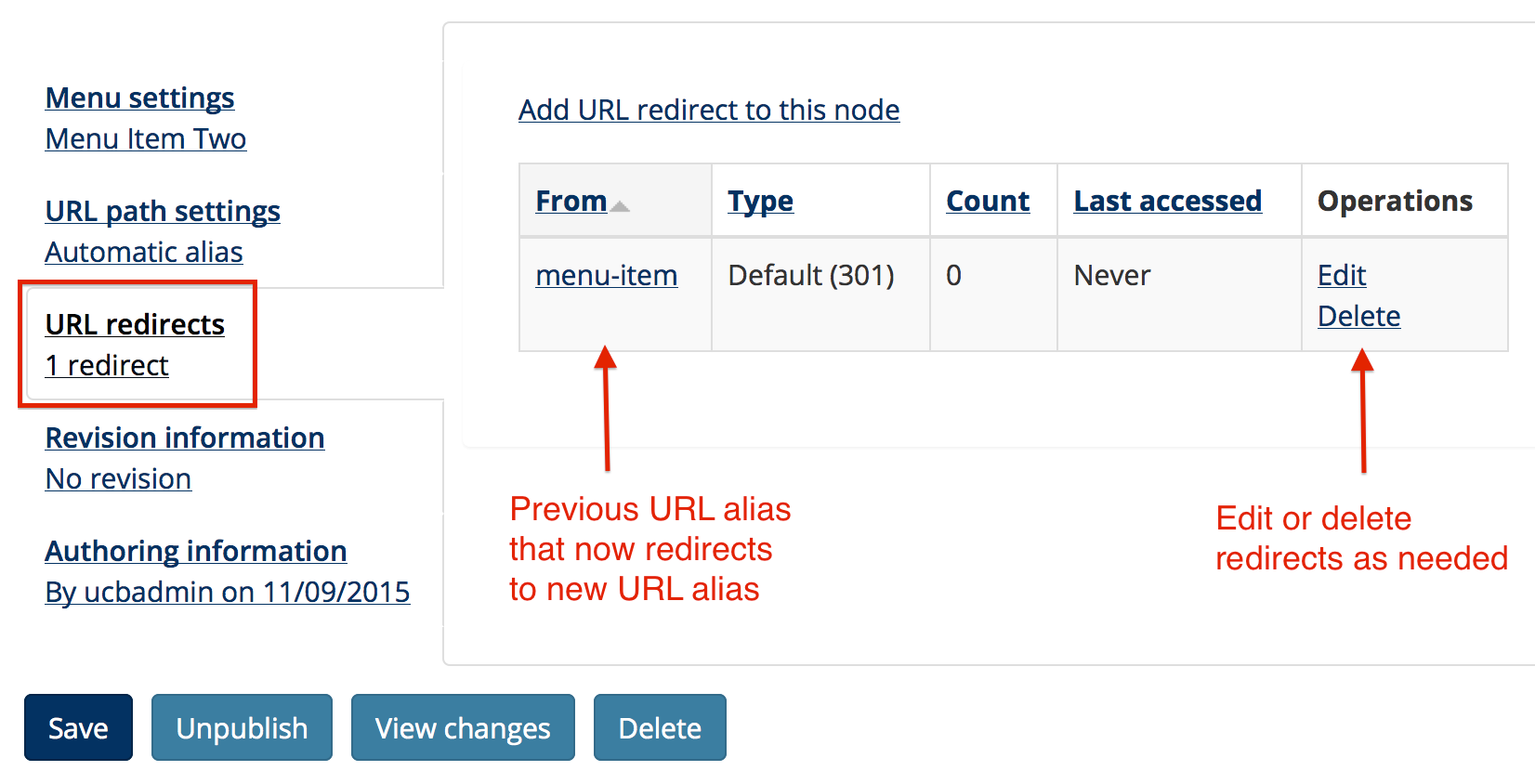Open the Revision information tab

tap(185, 438)
